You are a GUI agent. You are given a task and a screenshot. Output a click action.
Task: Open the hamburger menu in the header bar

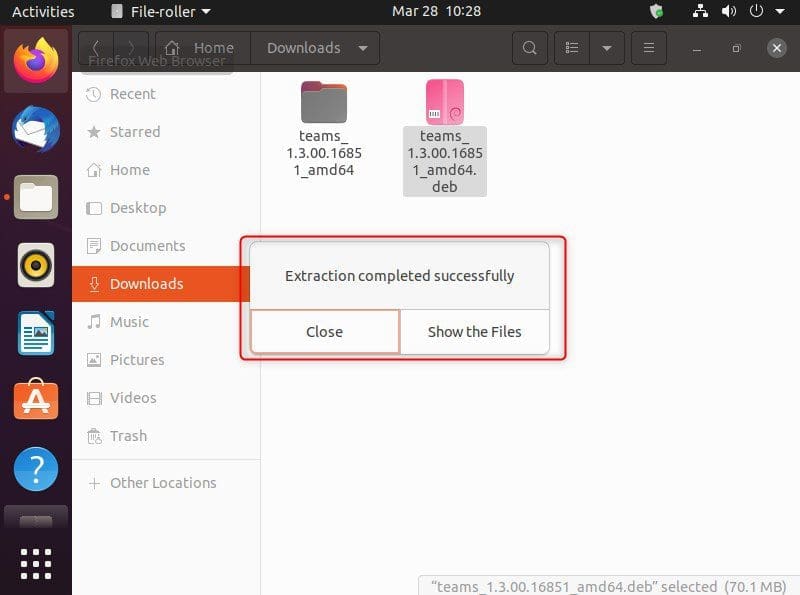pos(648,48)
